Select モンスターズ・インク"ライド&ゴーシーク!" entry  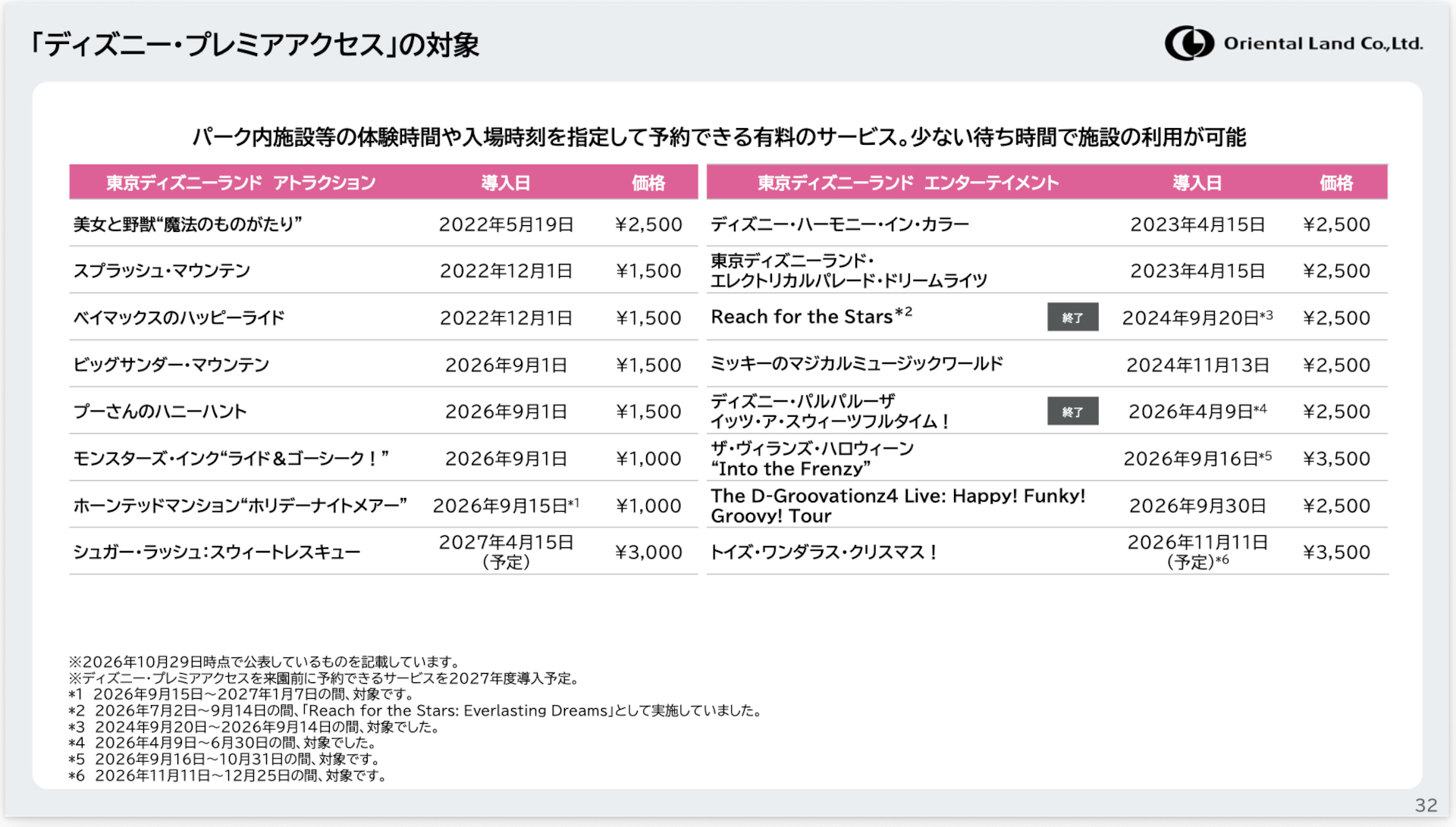point(231,459)
